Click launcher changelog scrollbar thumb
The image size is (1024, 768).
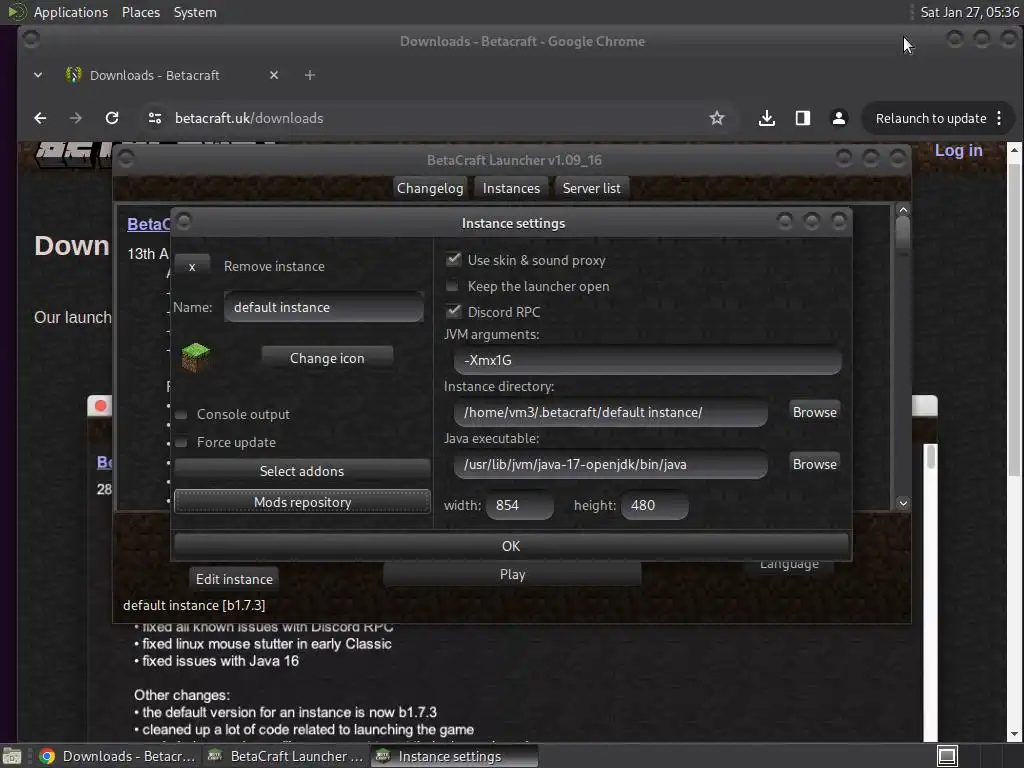(903, 235)
